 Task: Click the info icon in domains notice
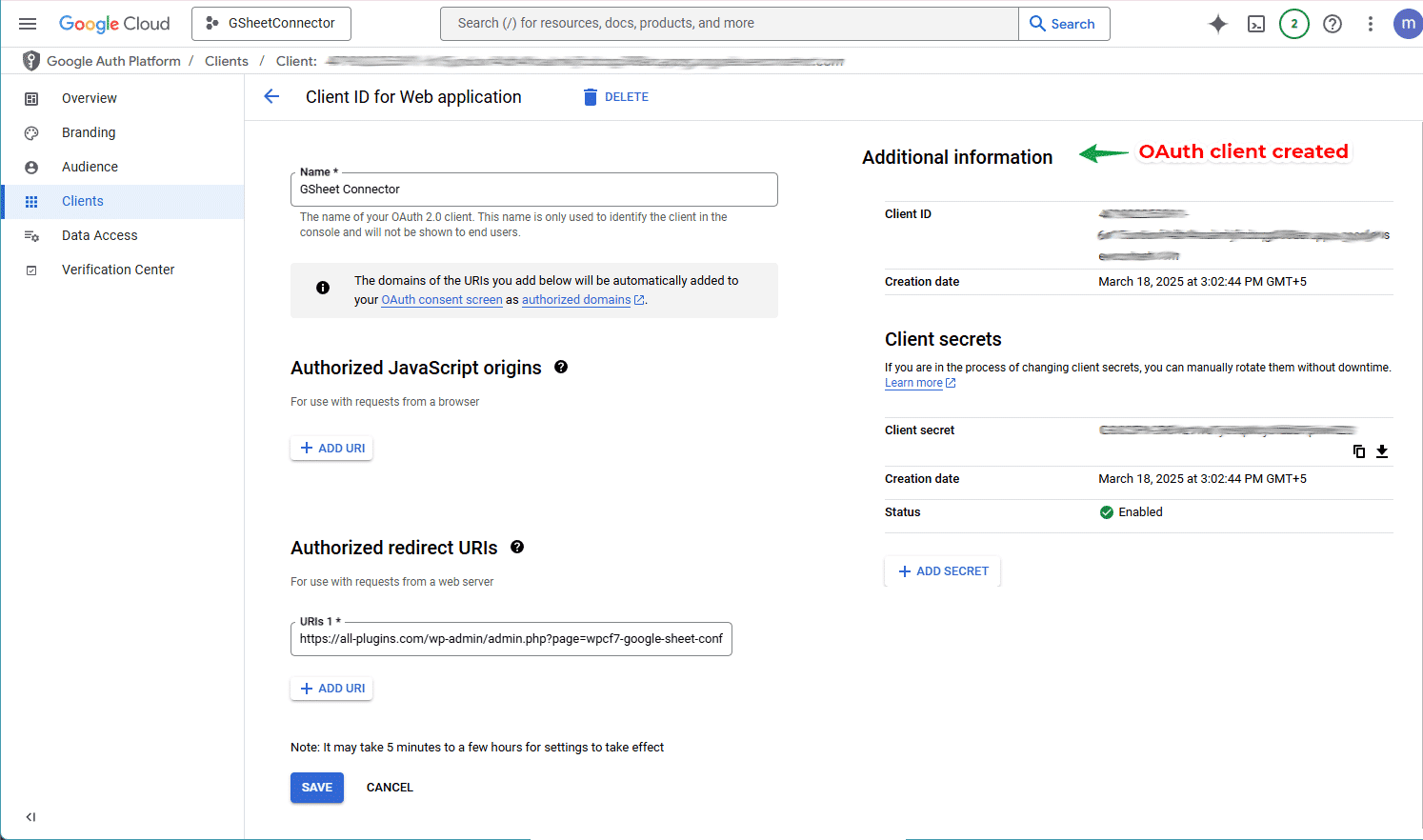(323, 288)
